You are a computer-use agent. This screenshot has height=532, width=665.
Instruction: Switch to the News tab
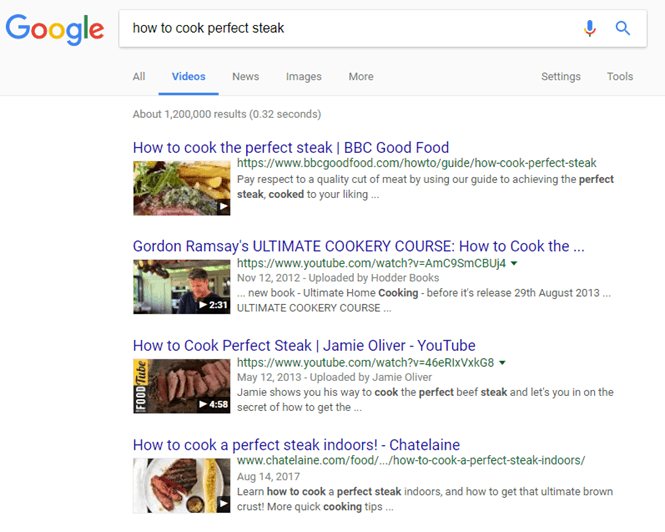[246, 76]
